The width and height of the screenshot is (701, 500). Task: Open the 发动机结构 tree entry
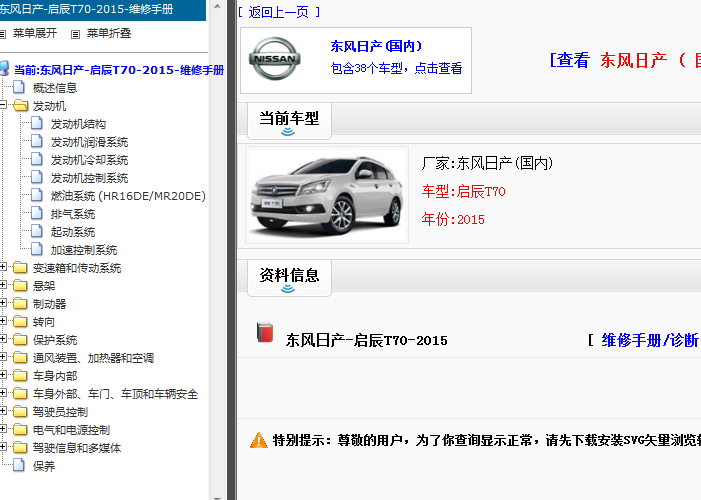click(x=78, y=124)
